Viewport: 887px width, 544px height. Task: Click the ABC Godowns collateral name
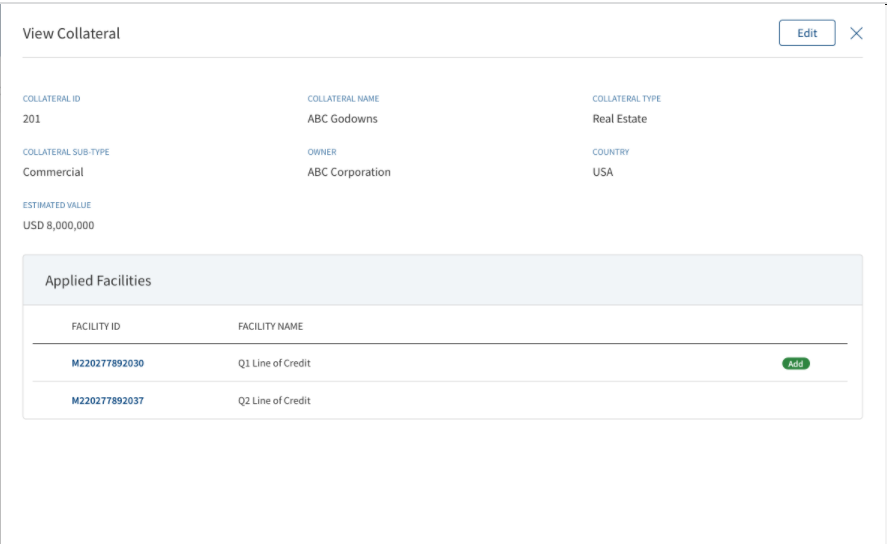click(342, 119)
